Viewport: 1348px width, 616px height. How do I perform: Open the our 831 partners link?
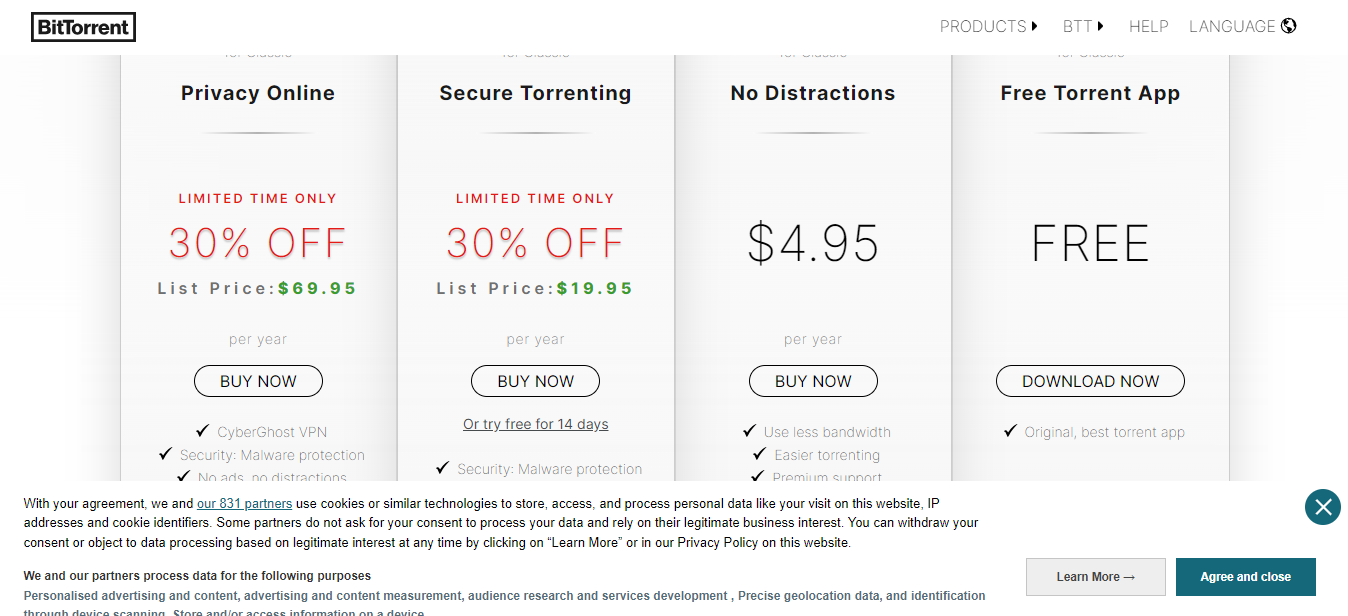click(244, 503)
